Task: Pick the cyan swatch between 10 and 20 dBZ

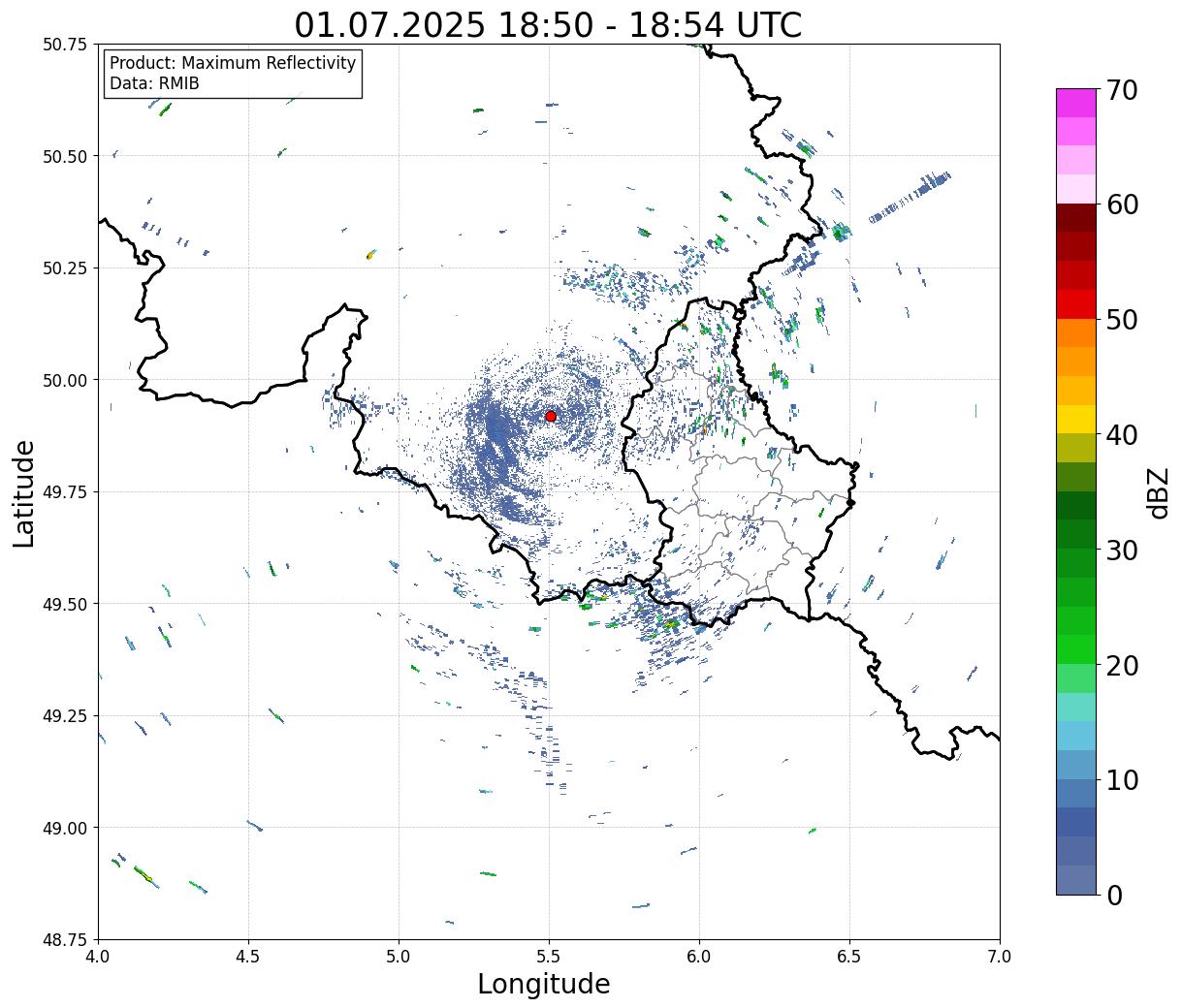Action: click(x=1076, y=736)
